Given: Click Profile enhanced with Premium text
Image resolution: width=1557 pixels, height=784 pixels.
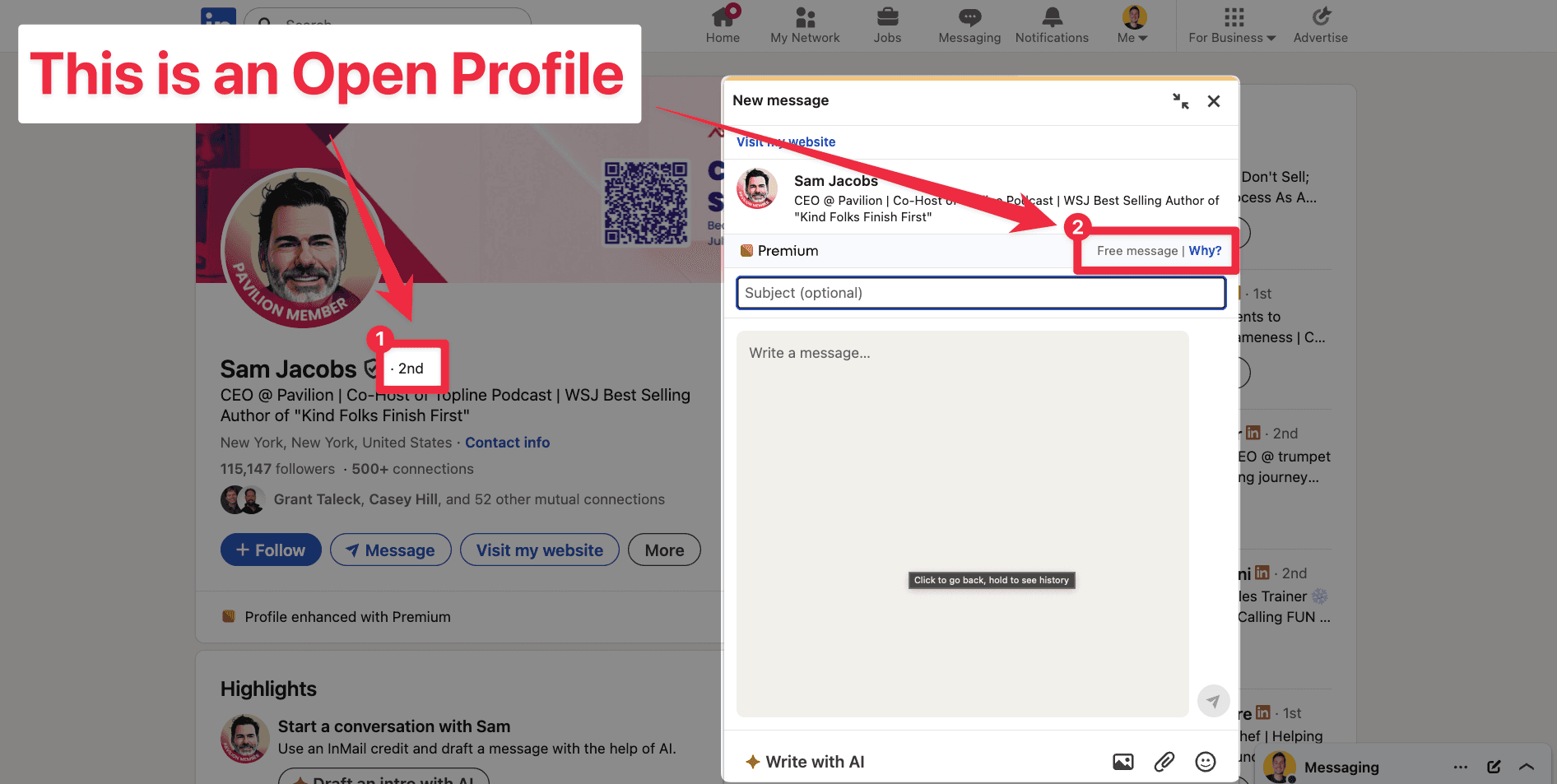Looking at the screenshot, I should click(347, 617).
